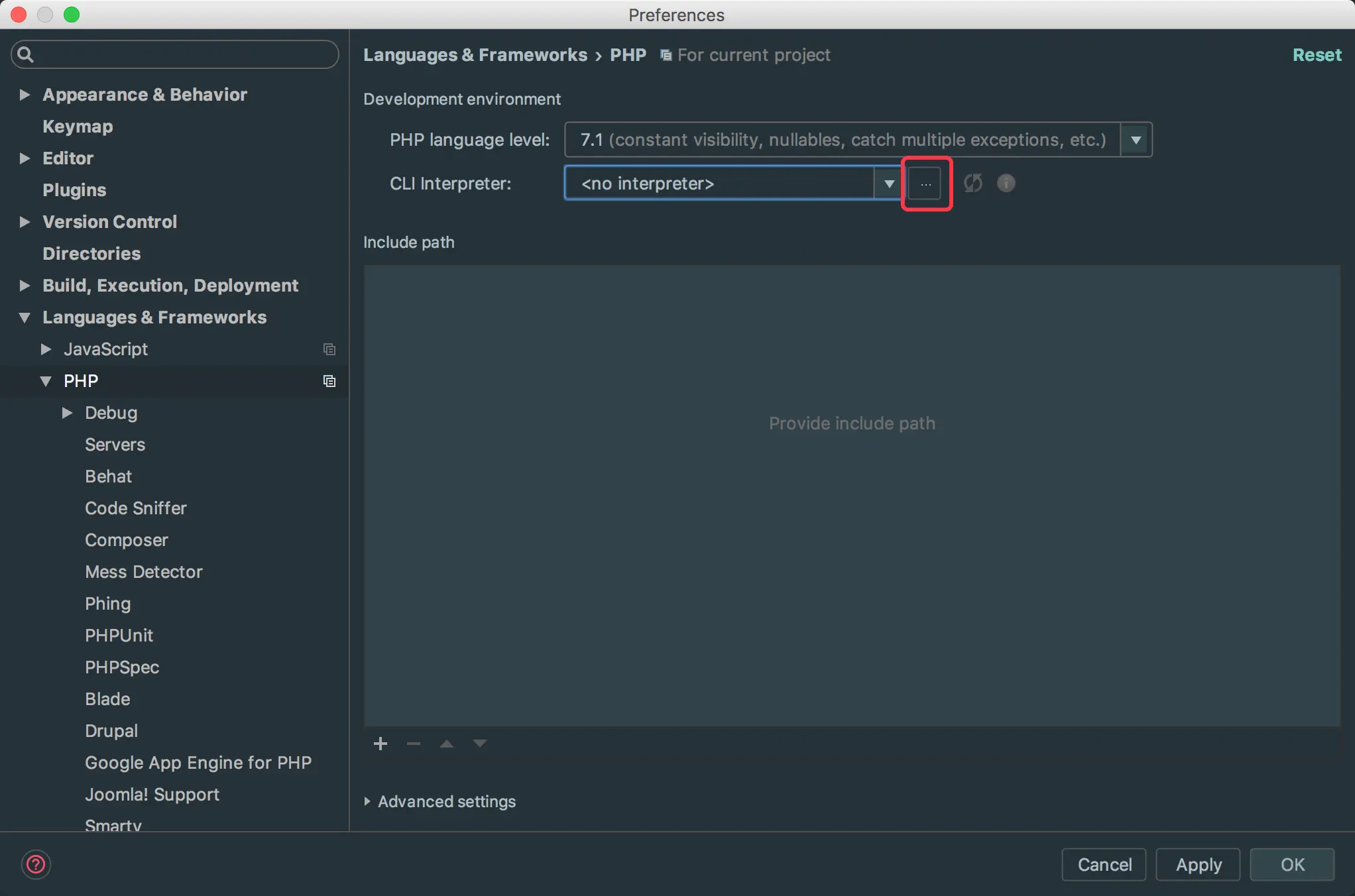Viewport: 1355px width, 896px height.
Task: Click the plus icon to add include path
Action: 381,744
